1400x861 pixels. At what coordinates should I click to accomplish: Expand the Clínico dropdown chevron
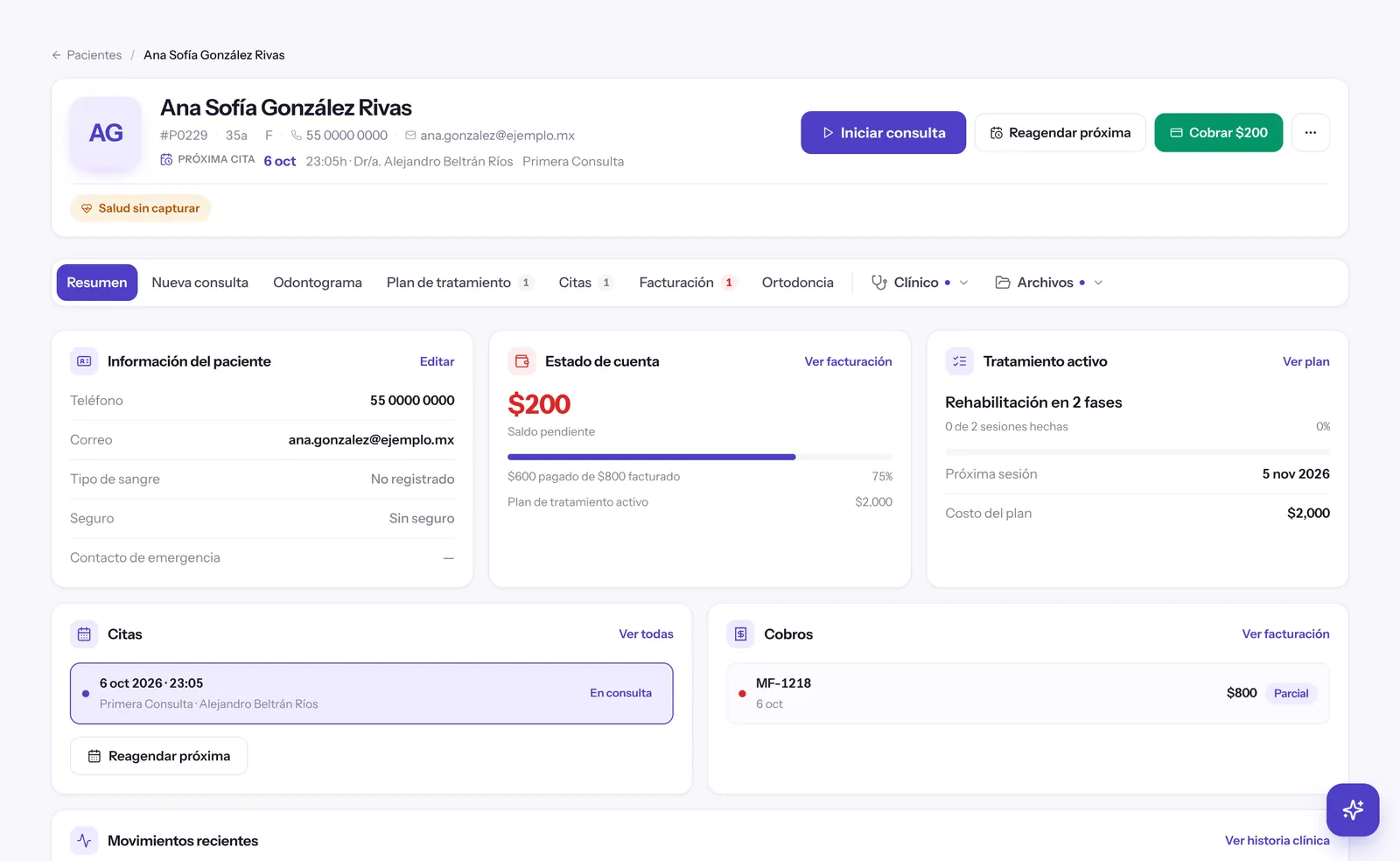pyautogui.click(x=964, y=283)
